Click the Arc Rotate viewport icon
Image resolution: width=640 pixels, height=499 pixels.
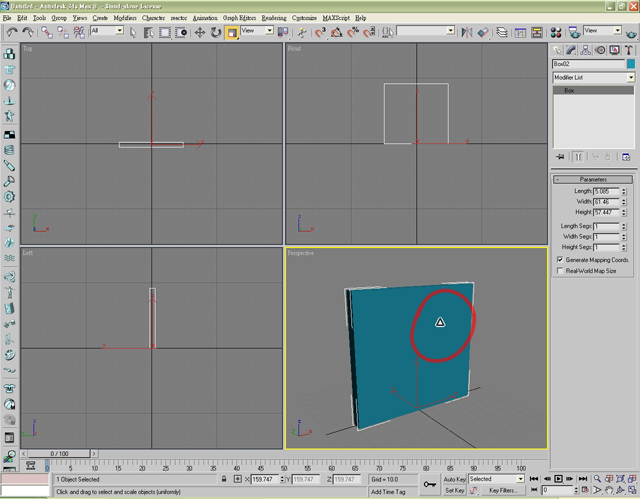coord(620,490)
